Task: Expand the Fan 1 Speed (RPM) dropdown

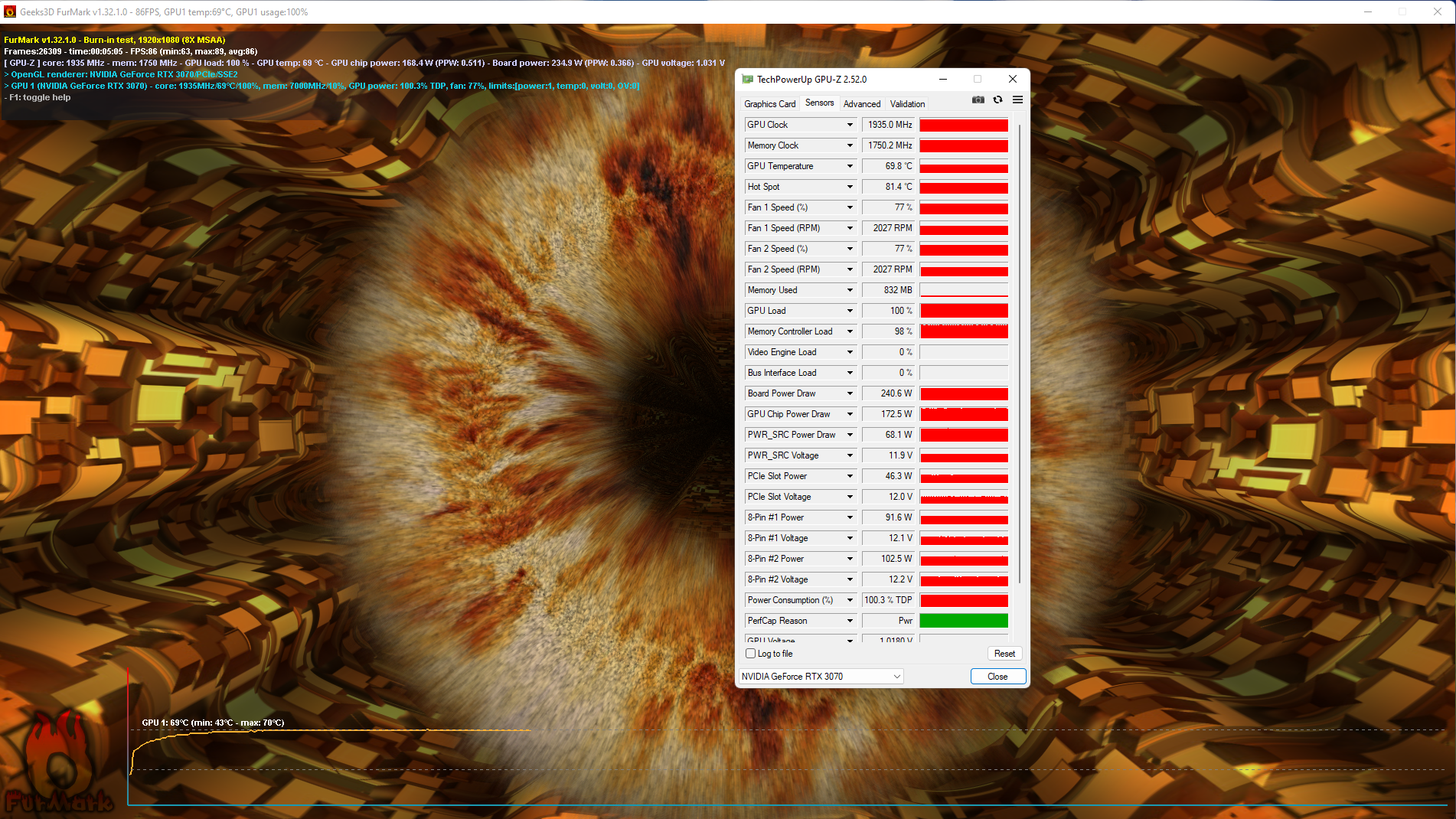Action: pyautogui.click(x=850, y=228)
